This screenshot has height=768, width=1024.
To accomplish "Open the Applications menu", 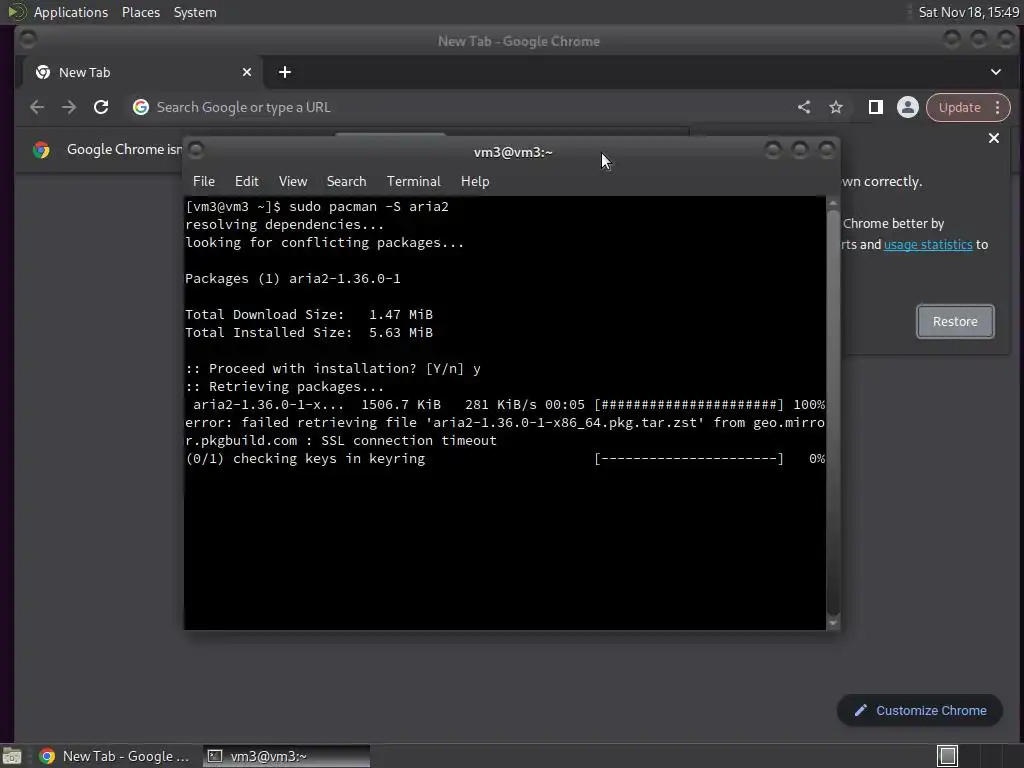I will (71, 12).
